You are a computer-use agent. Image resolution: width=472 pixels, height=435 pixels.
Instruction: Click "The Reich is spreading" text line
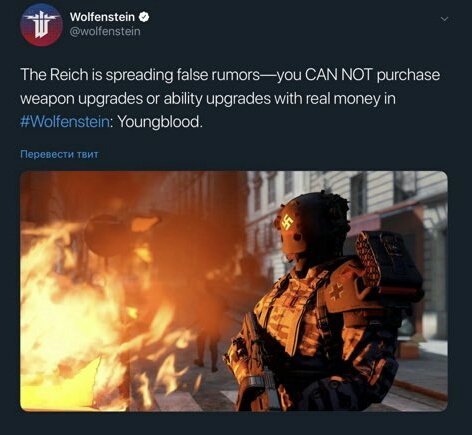pos(97,75)
